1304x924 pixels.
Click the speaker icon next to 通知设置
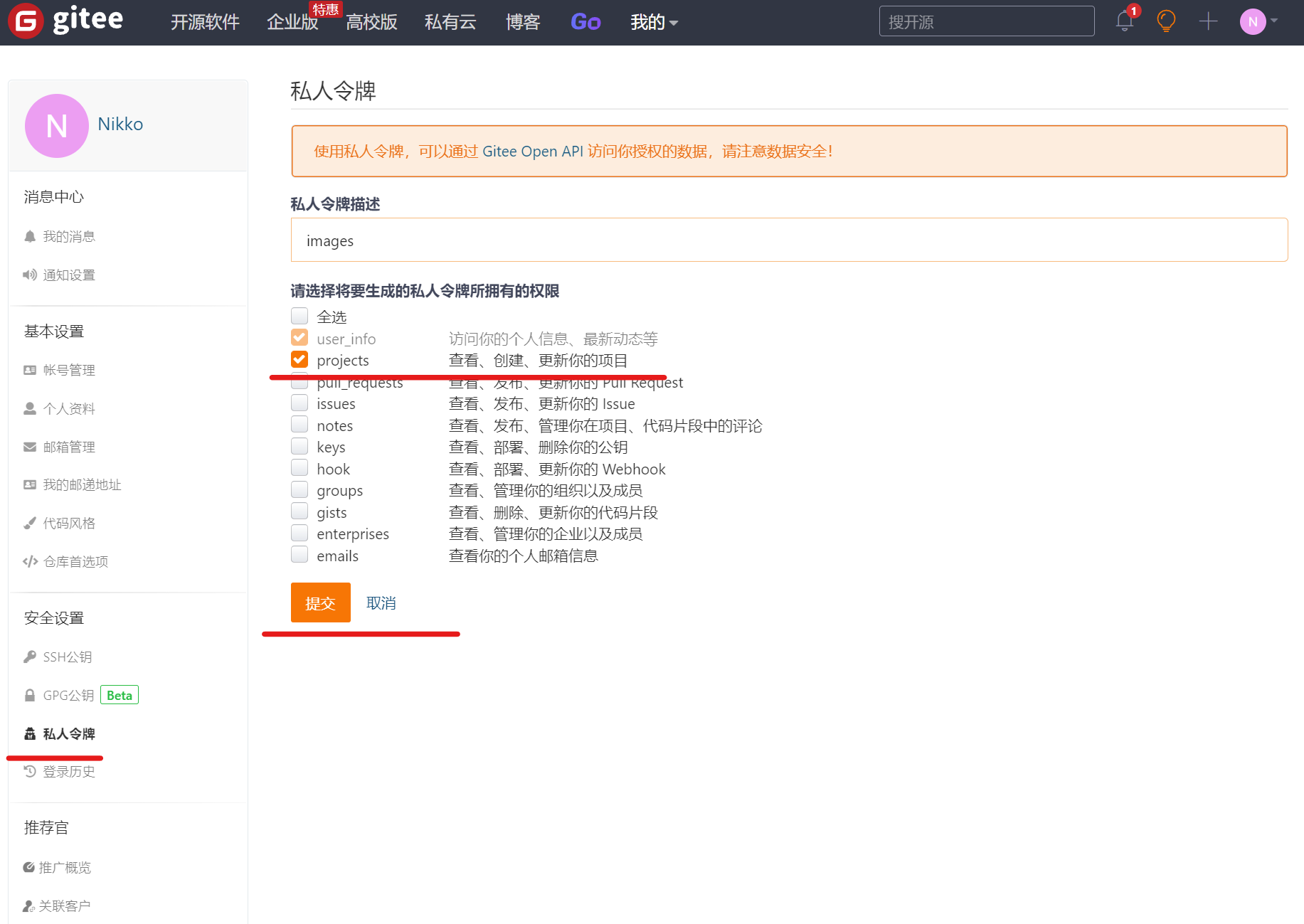click(x=29, y=275)
